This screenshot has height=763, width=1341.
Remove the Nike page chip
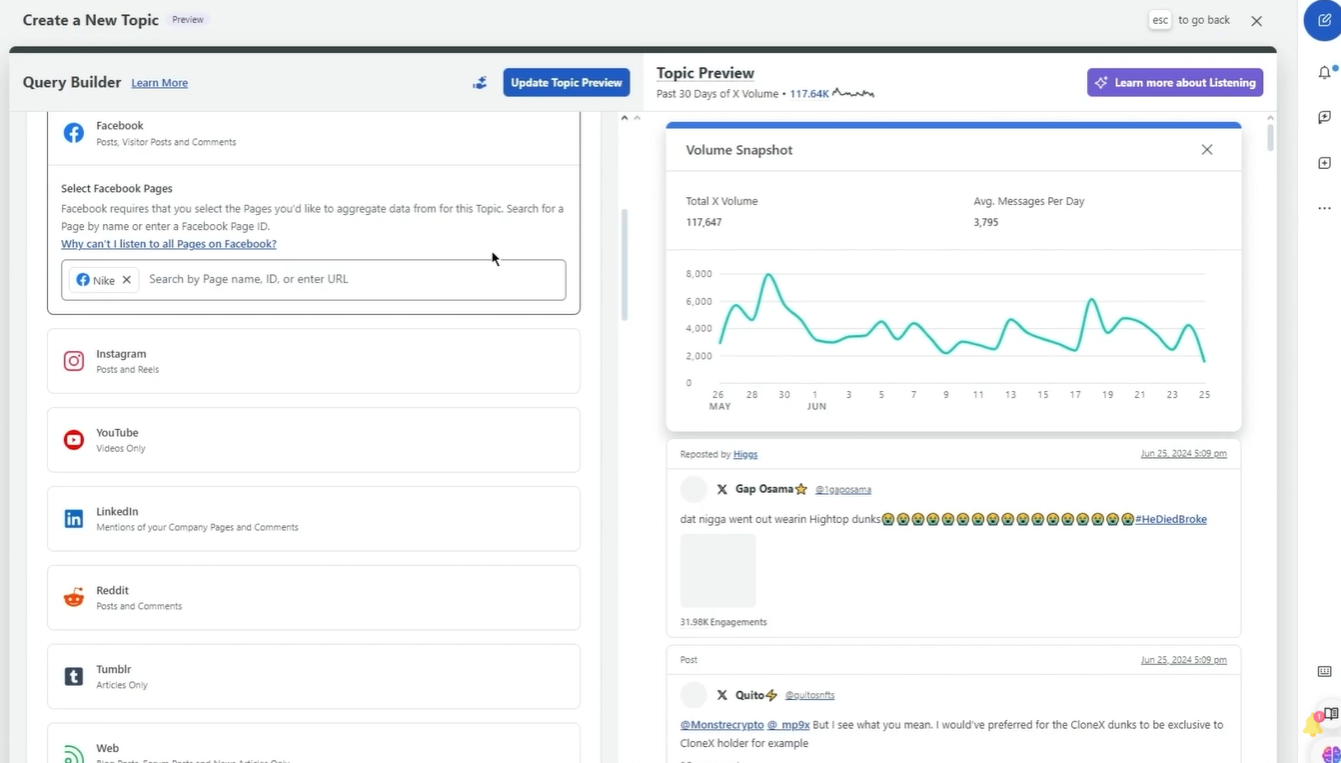pyautogui.click(x=127, y=280)
